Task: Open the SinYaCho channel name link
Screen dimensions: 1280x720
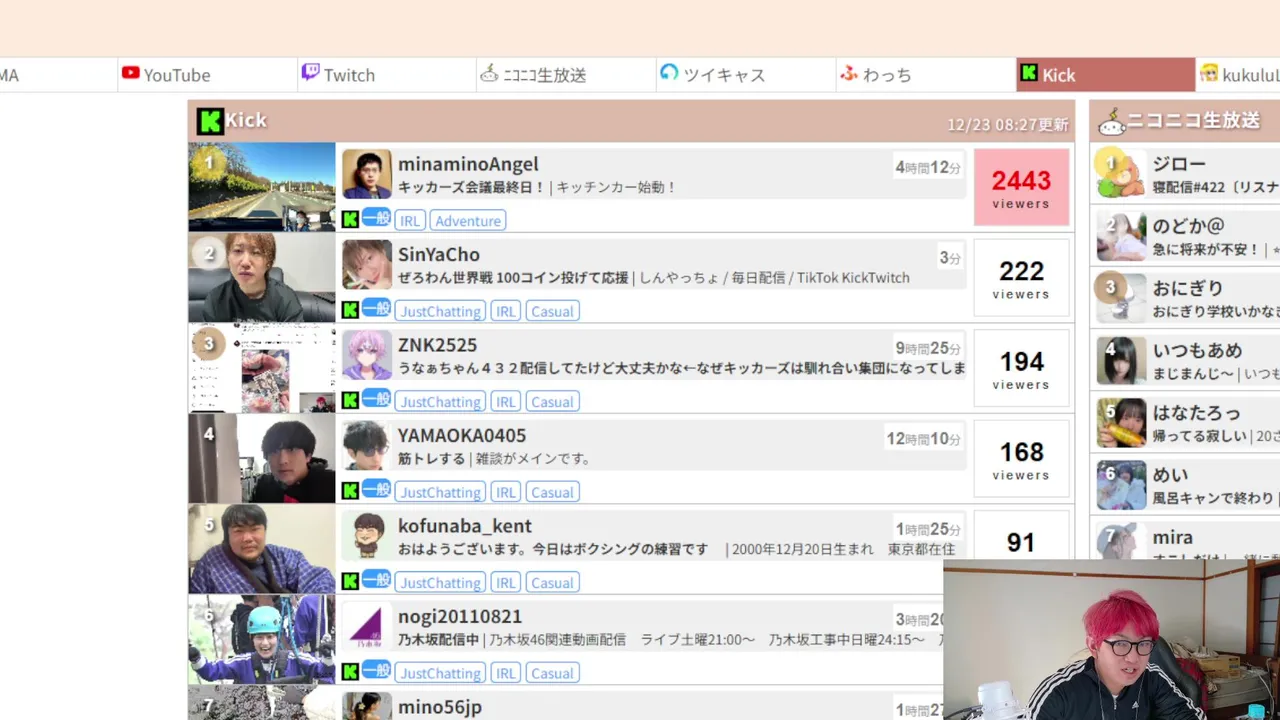Action: coord(439,255)
